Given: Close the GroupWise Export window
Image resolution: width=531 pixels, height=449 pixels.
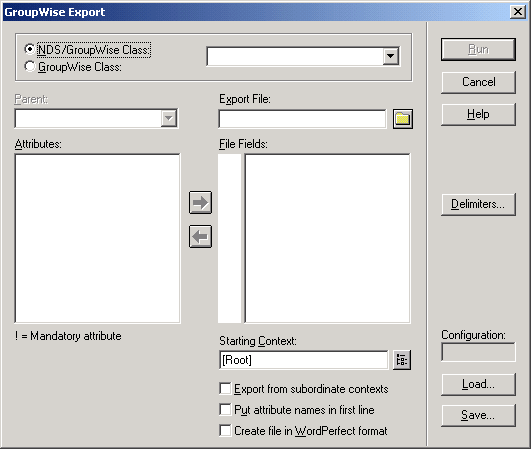Looking at the screenshot, I should pyautogui.click(x=518, y=12).
